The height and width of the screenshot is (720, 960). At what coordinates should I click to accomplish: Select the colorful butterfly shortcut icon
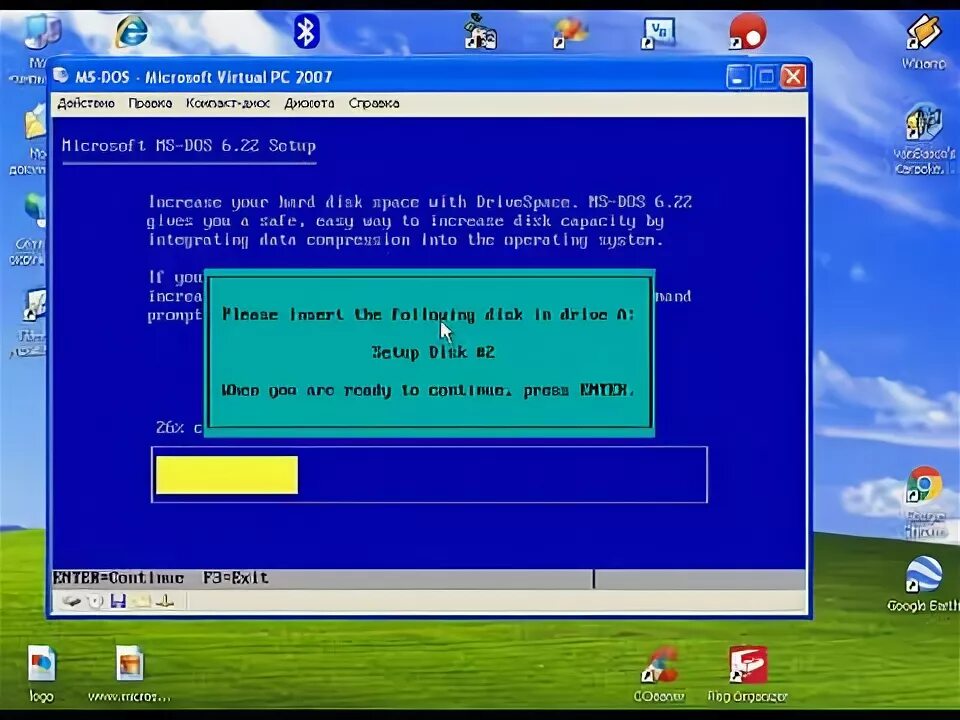point(570,32)
